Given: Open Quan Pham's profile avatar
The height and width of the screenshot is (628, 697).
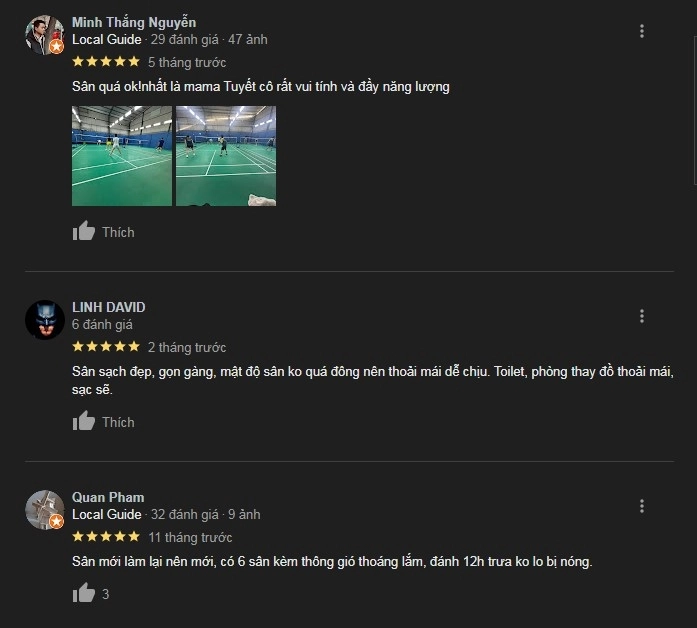Looking at the screenshot, I should 45,510.
